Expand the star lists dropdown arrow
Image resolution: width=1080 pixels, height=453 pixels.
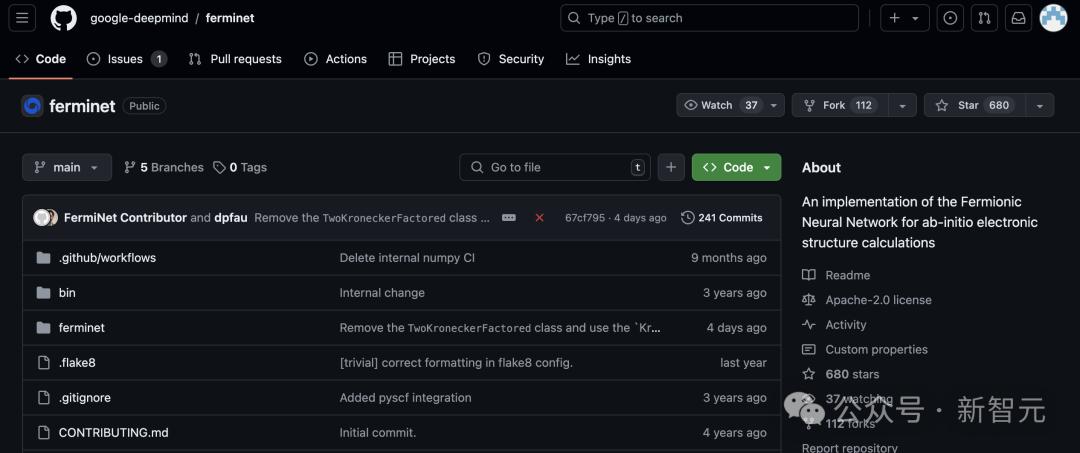[1040, 105]
